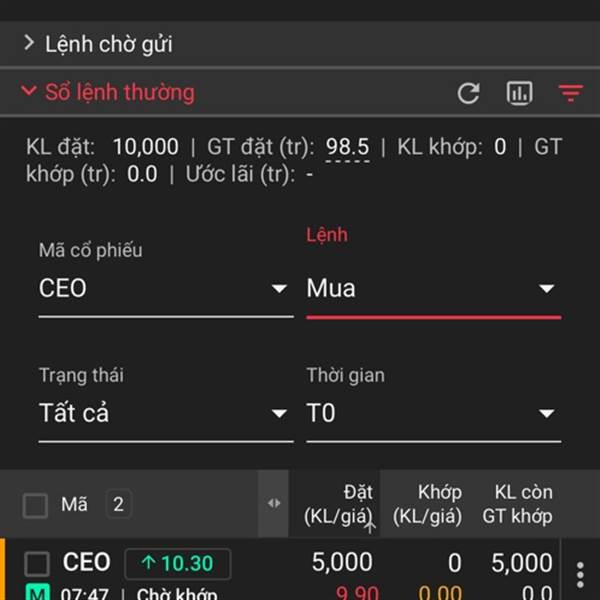Check the select-all box beside Mã
Image resolution: width=600 pixels, height=600 pixels.
[x=35, y=505]
